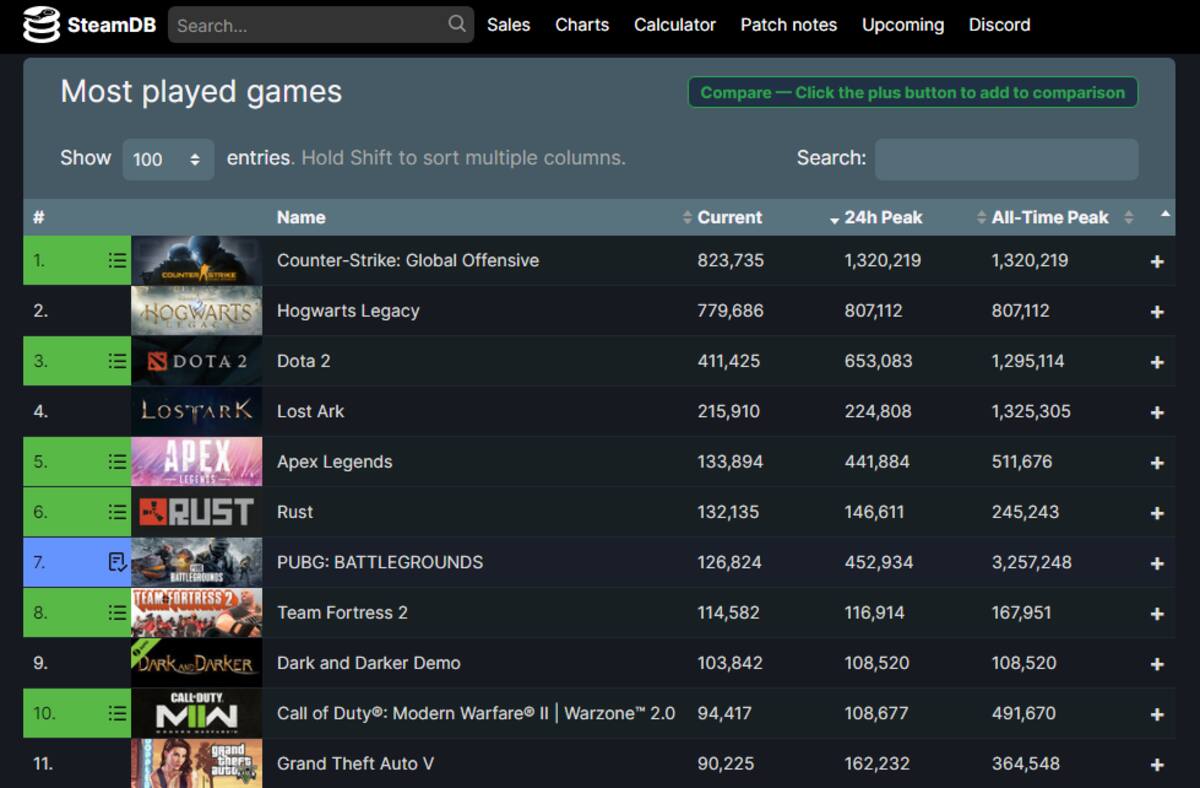The image size is (1200, 788).
Task: Sort by rank number column
Action: click(39, 217)
